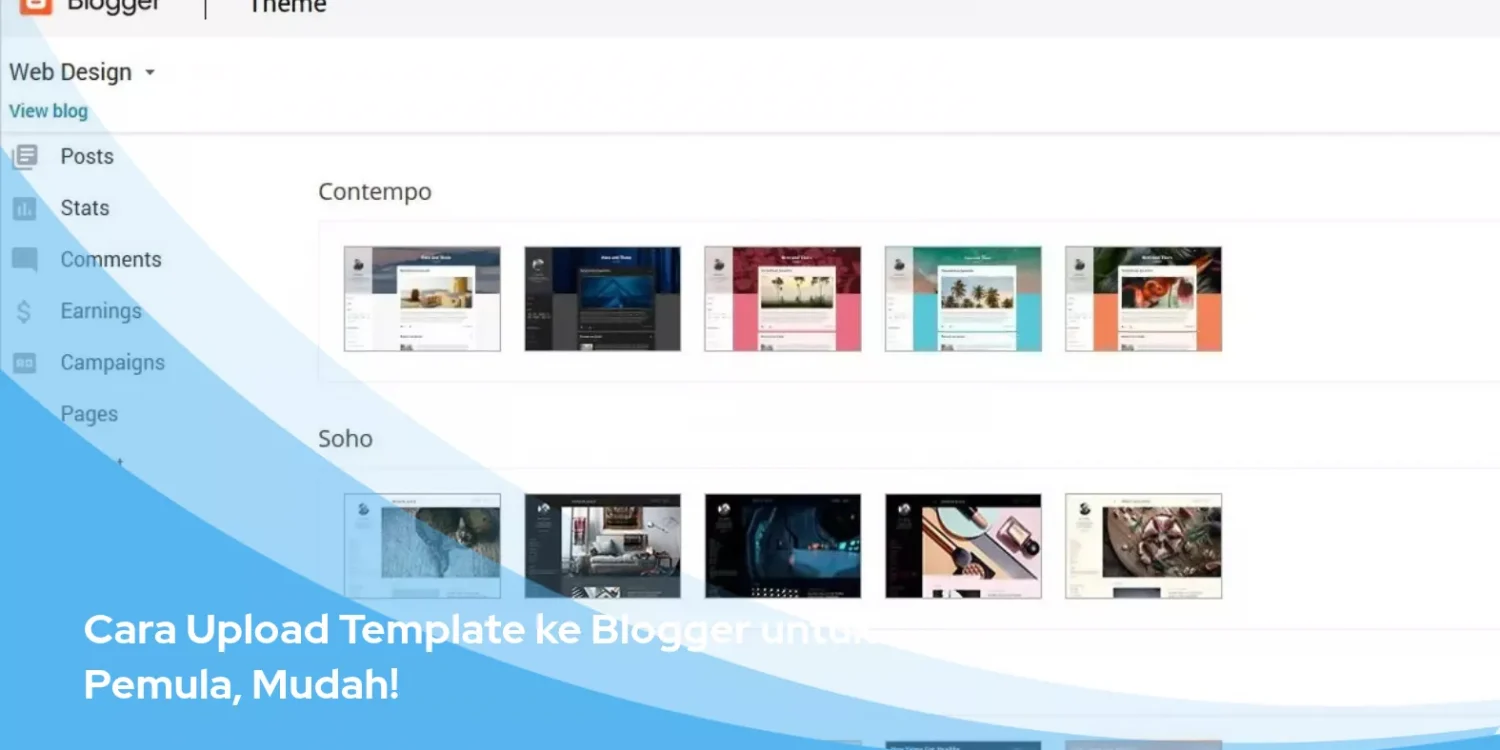Pick the pink Contempo theme thumbnail
This screenshot has height=750, width=1500.
(x=783, y=299)
